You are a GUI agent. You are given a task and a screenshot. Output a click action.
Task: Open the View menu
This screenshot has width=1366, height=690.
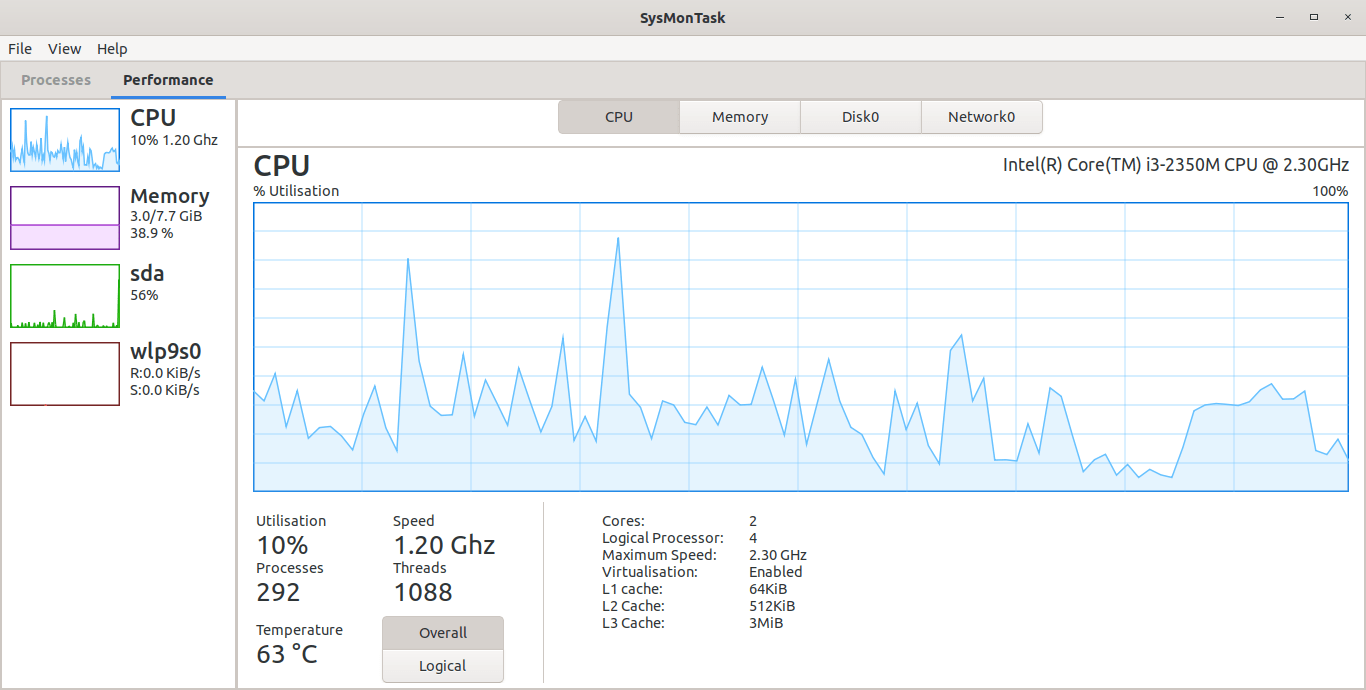pyautogui.click(x=65, y=49)
